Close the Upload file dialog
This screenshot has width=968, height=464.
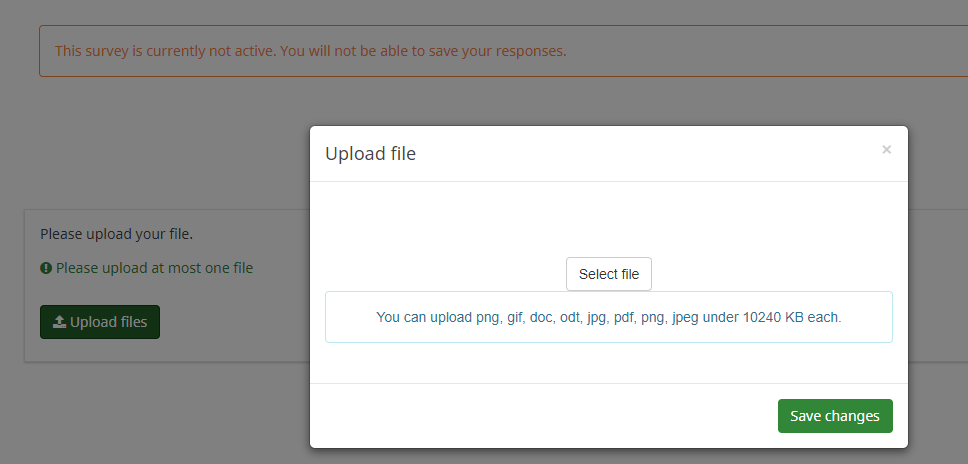pyautogui.click(x=886, y=150)
